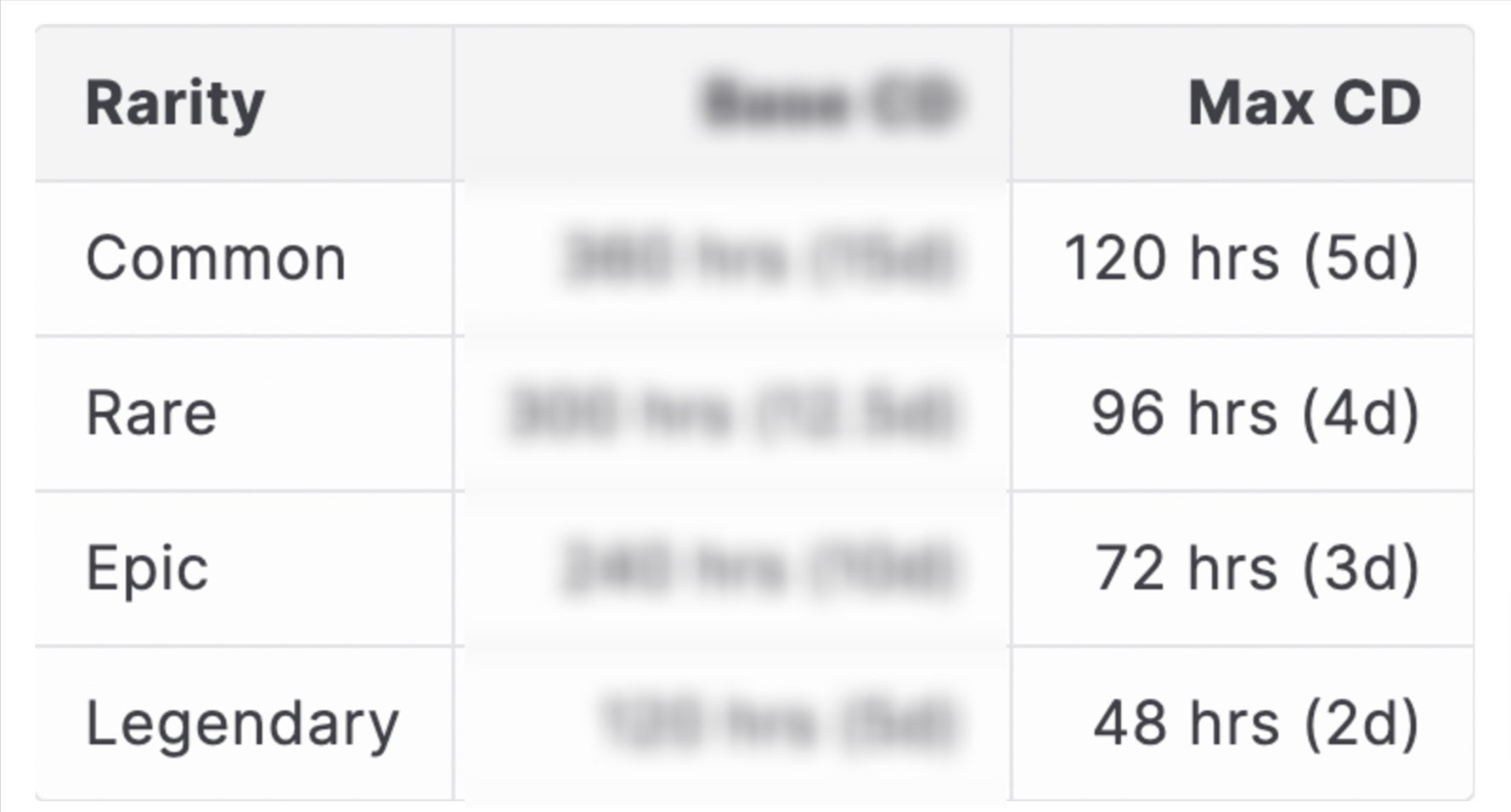The width and height of the screenshot is (1511, 812).
Task: Click the blurred cell in Epic row
Action: click(x=732, y=568)
